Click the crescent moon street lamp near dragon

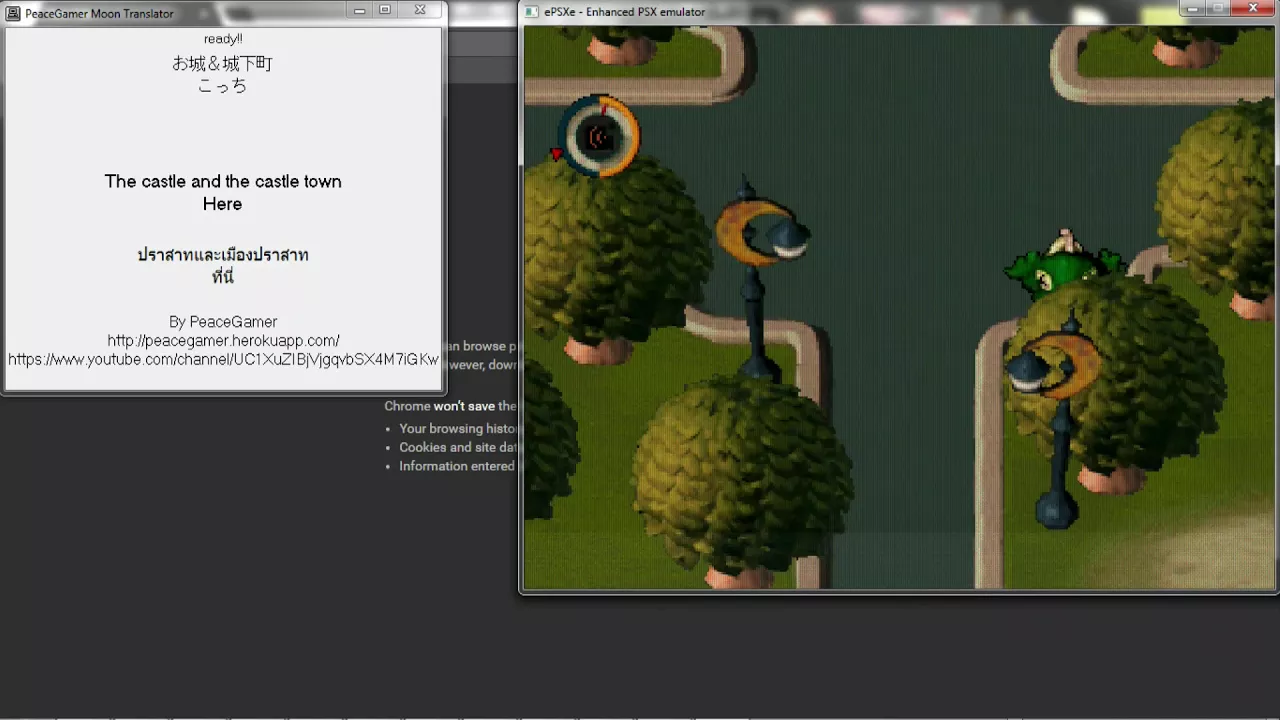click(x=1055, y=420)
